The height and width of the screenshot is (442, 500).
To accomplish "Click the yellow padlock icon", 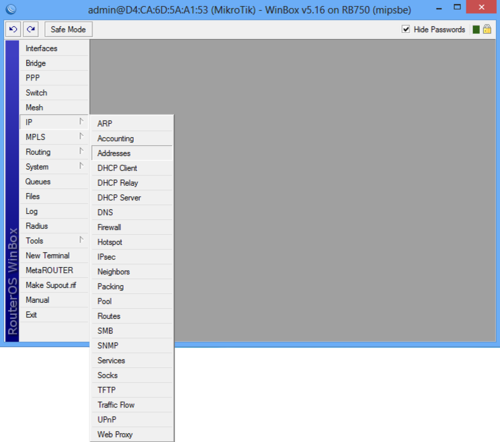I will click(x=487, y=29).
